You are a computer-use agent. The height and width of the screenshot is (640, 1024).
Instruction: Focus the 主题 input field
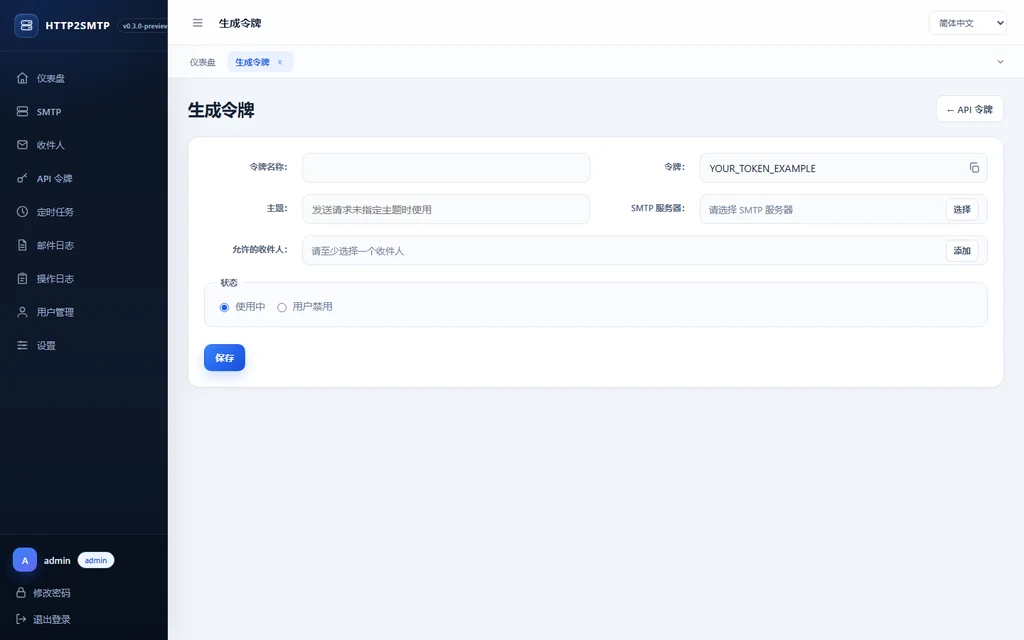446,209
